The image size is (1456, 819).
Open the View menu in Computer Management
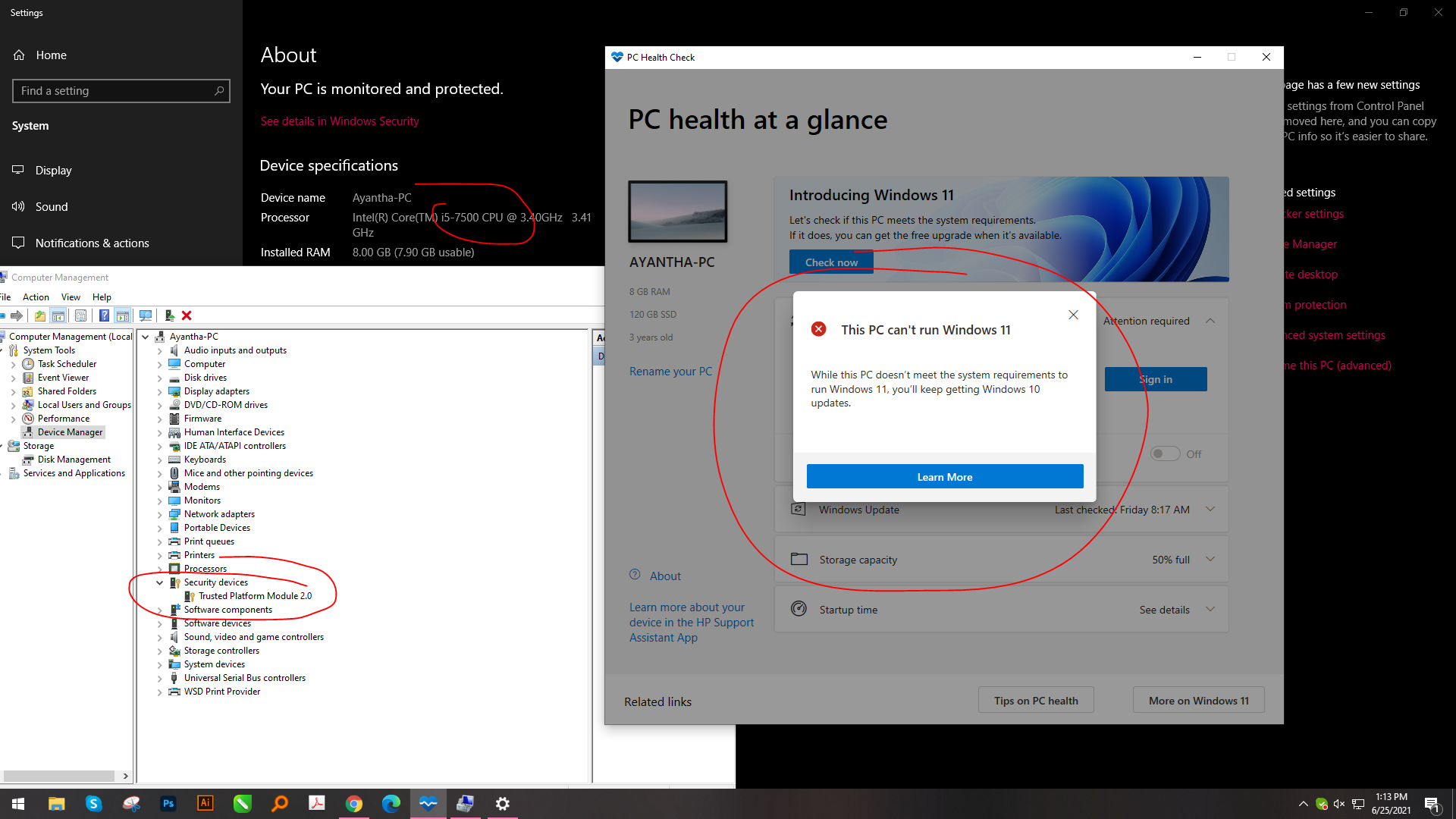click(71, 297)
